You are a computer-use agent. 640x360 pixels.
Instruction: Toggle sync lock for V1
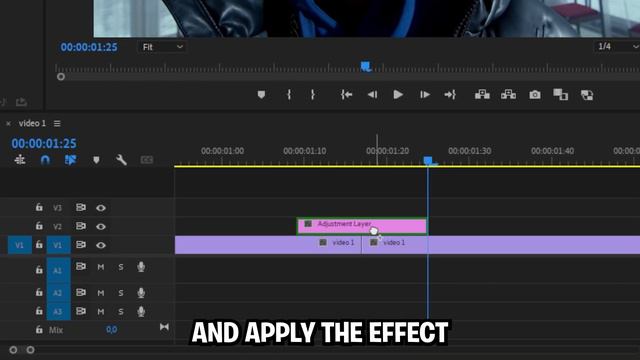81,244
